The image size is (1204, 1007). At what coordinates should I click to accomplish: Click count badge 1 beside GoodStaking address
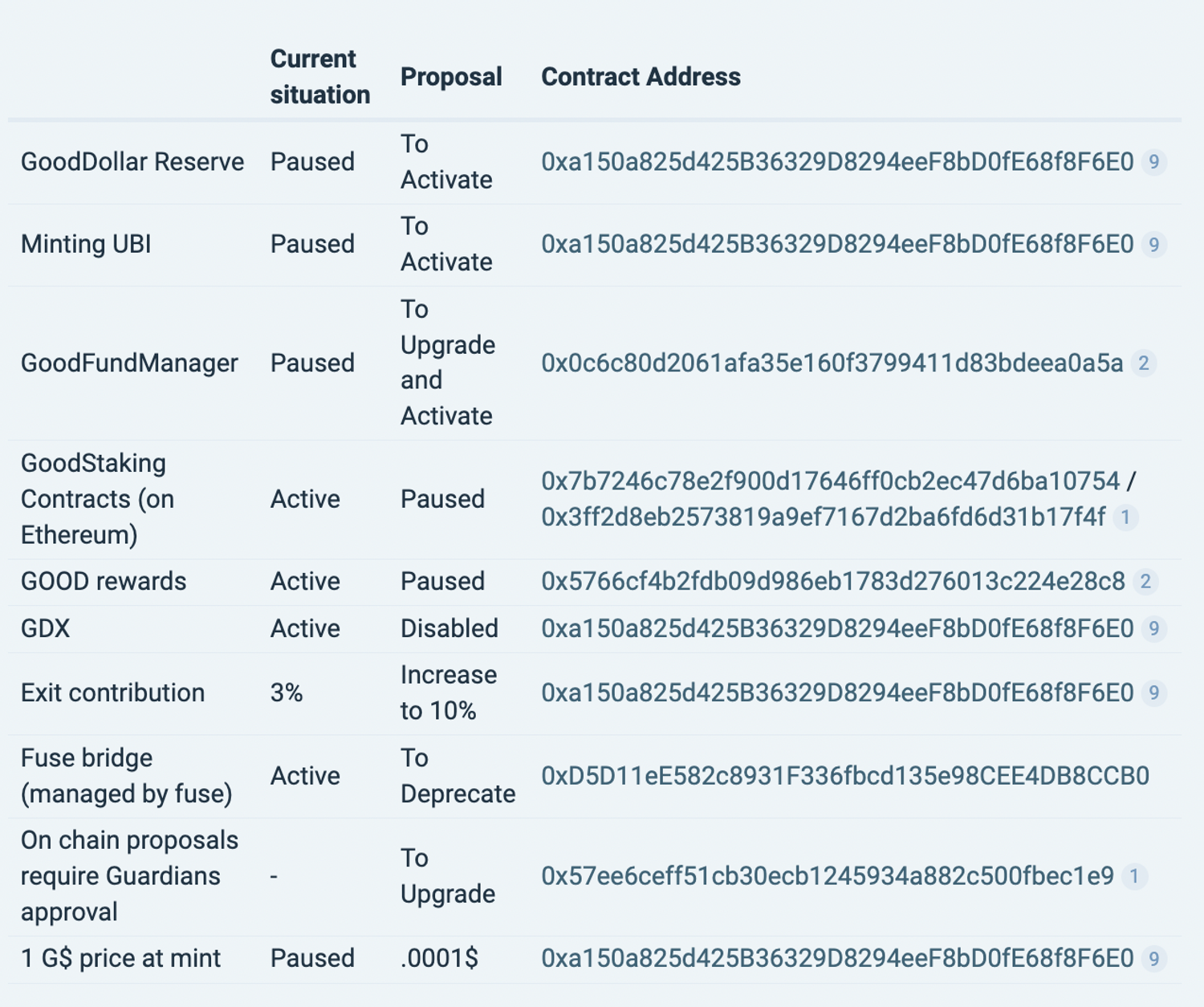pyautogui.click(x=1126, y=518)
